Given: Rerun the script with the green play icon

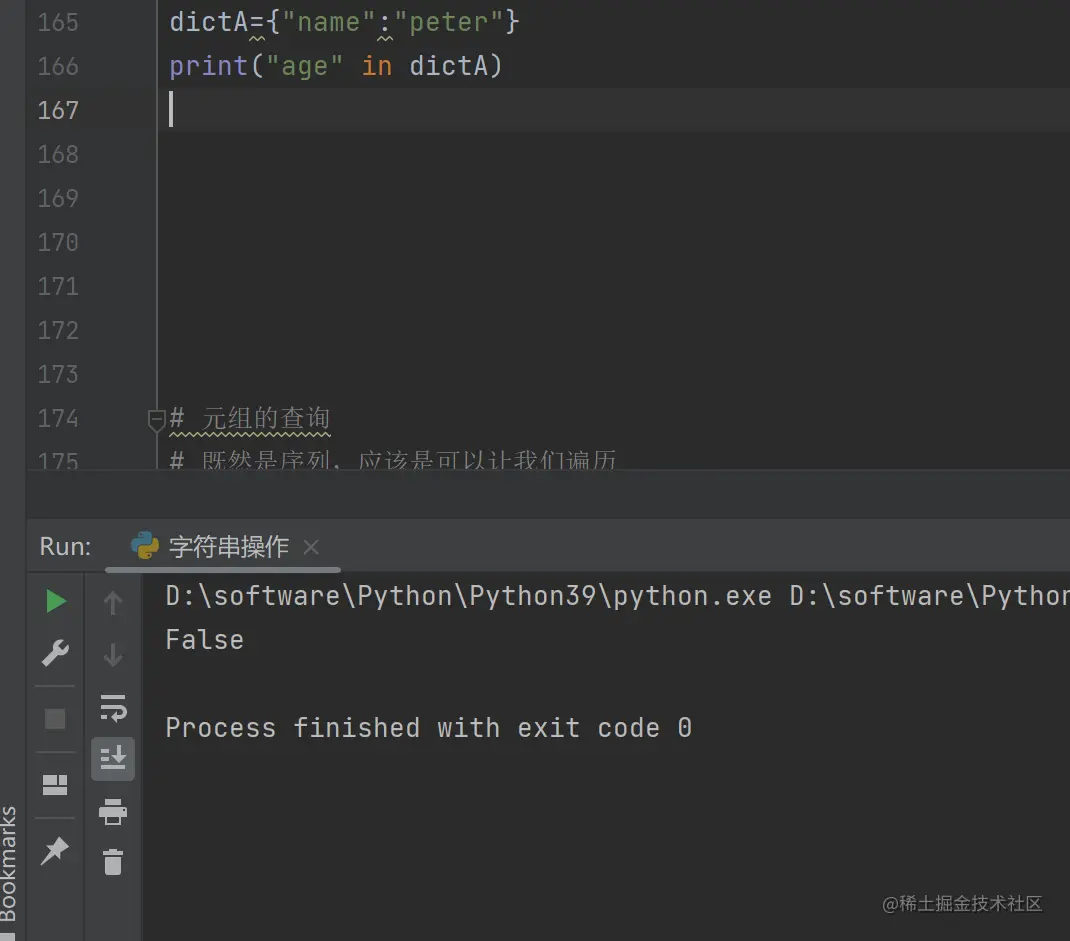Looking at the screenshot, I should click(x=55, y=601).
